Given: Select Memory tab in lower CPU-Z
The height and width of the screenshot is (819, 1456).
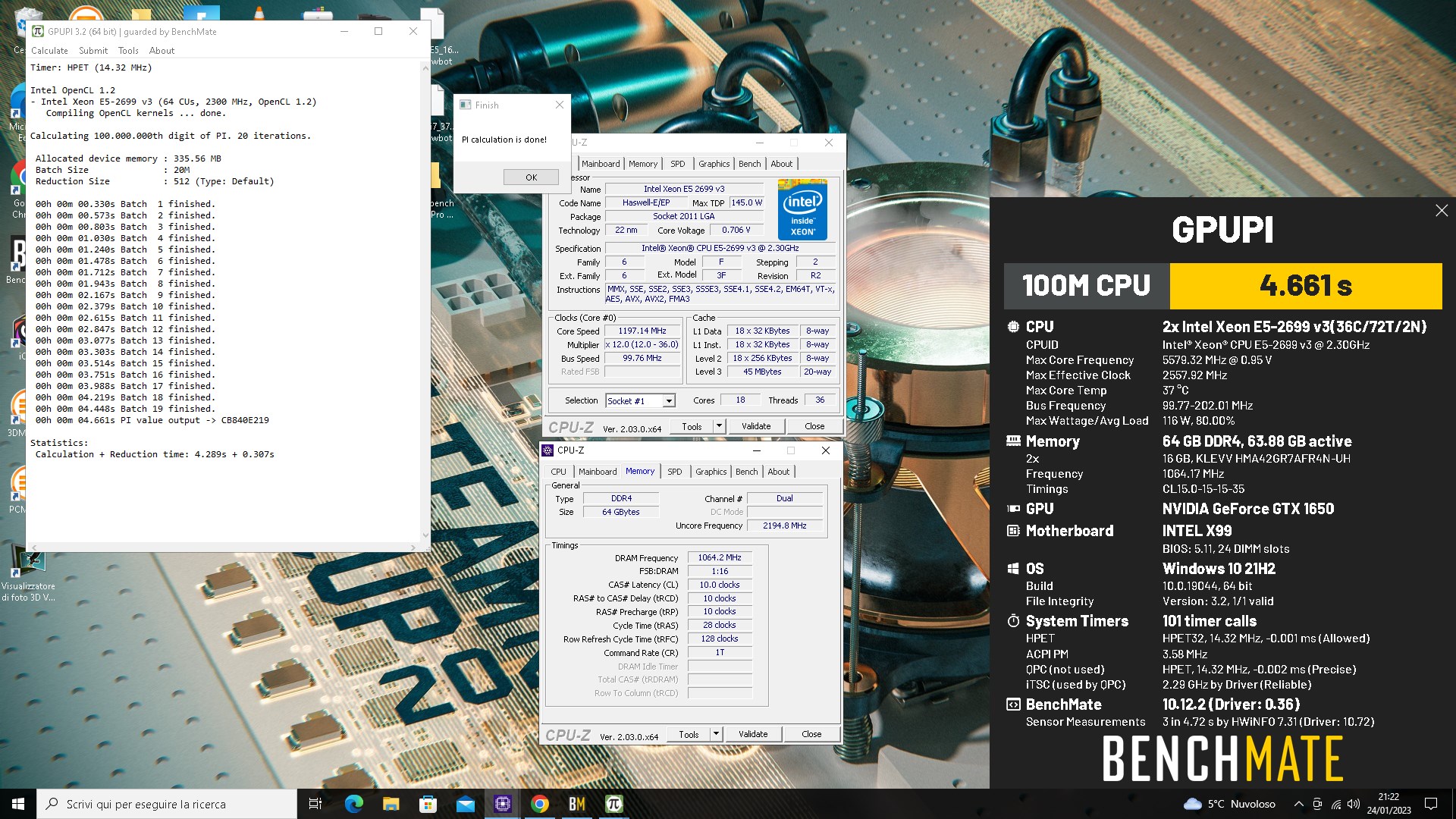Looking at the screenshot, I should pos(640,472).
